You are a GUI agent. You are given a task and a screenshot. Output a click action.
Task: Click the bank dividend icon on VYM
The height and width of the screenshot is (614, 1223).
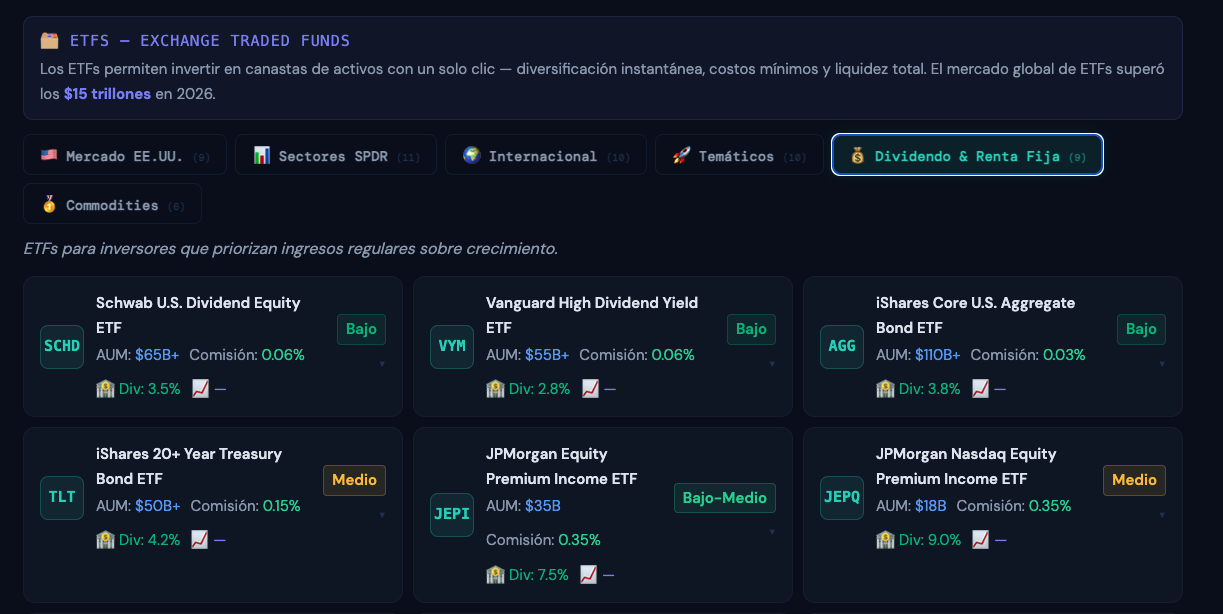495,389
